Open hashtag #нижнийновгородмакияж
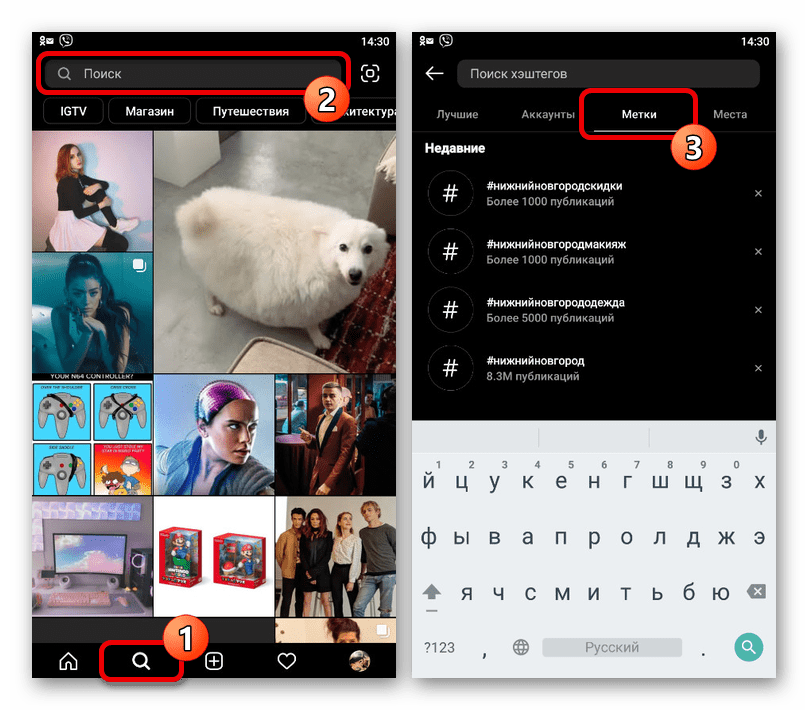The width and height of the screenshot is (808, 710). pyautogui.click(x=594, y=251)
